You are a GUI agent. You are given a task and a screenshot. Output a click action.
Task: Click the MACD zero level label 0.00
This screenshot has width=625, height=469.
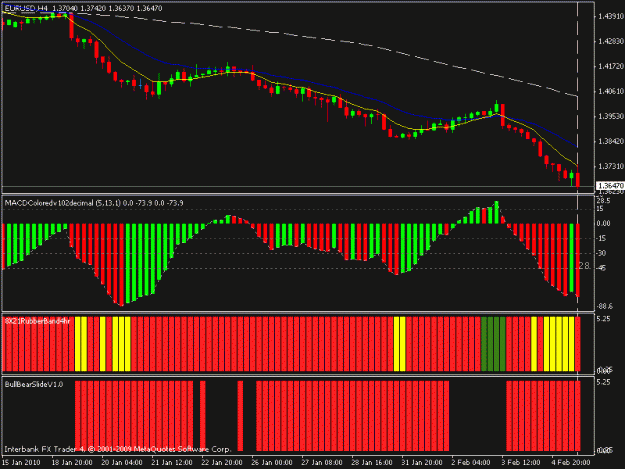tap(604, 223)
